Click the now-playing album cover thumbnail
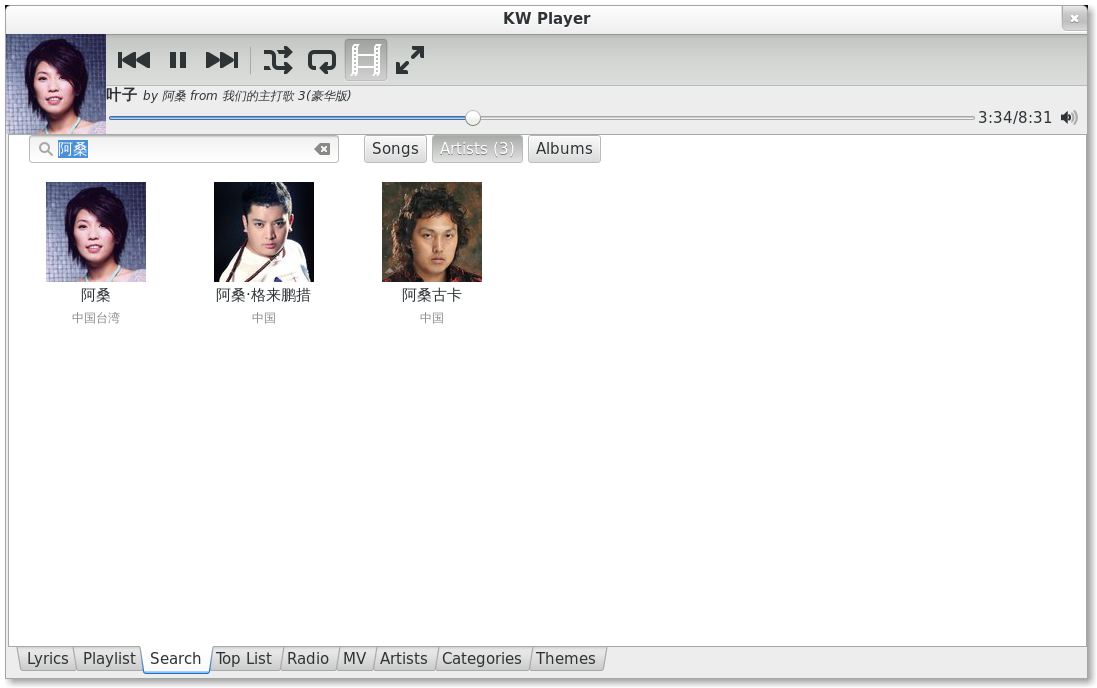This screenshot has width=1097, height=688. tap(56, 84)
